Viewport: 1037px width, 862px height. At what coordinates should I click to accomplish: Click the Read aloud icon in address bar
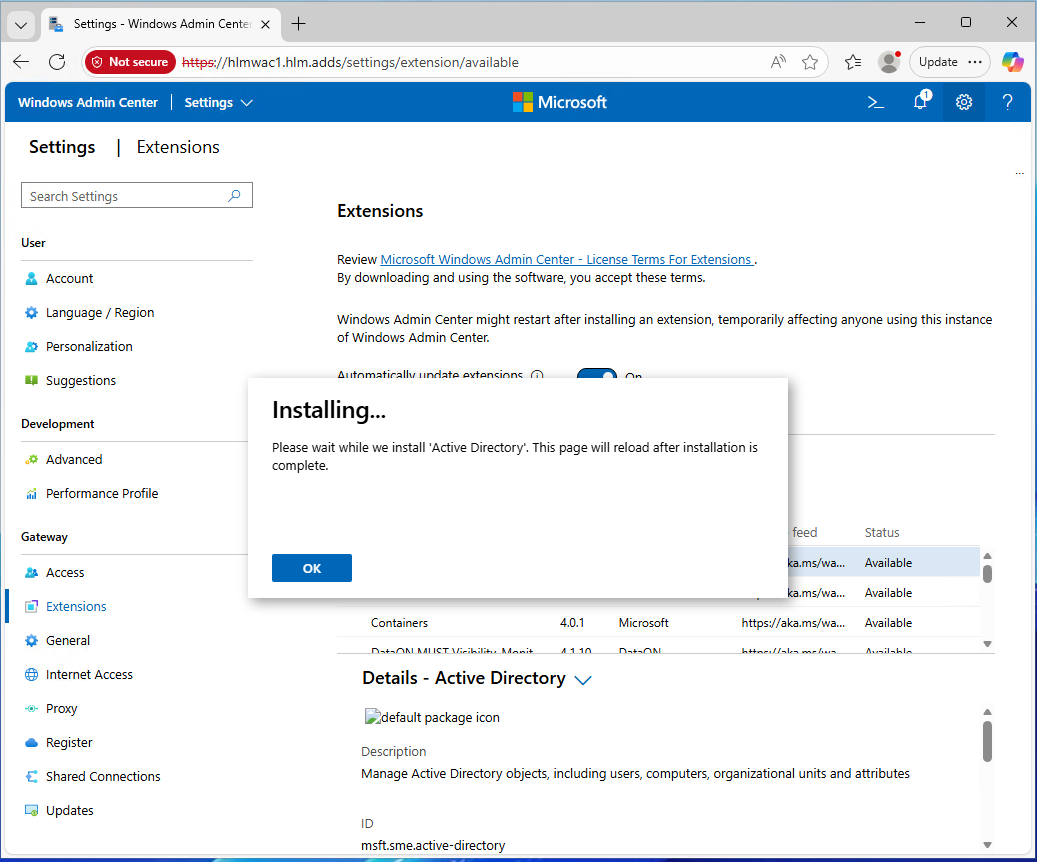pyautogui.click(x=778, y=62)
